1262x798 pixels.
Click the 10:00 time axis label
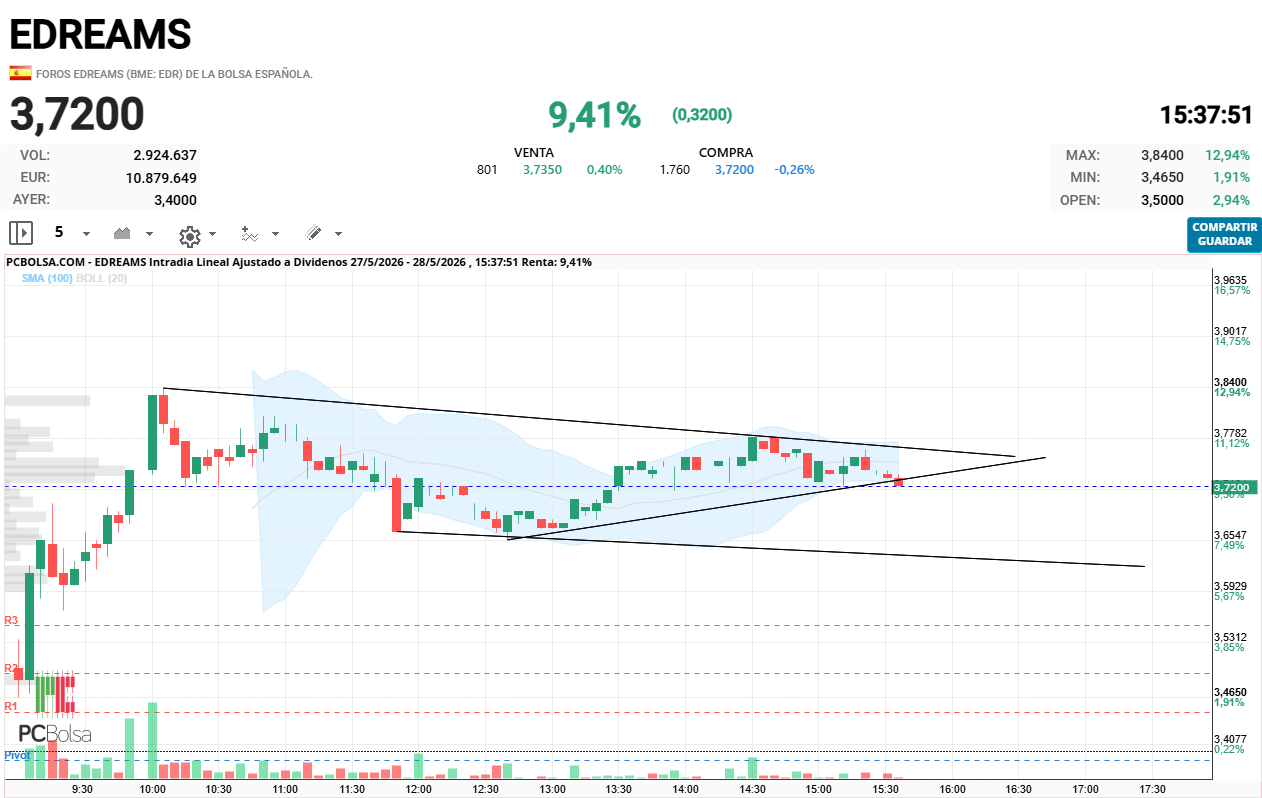(x=152, y=789)
